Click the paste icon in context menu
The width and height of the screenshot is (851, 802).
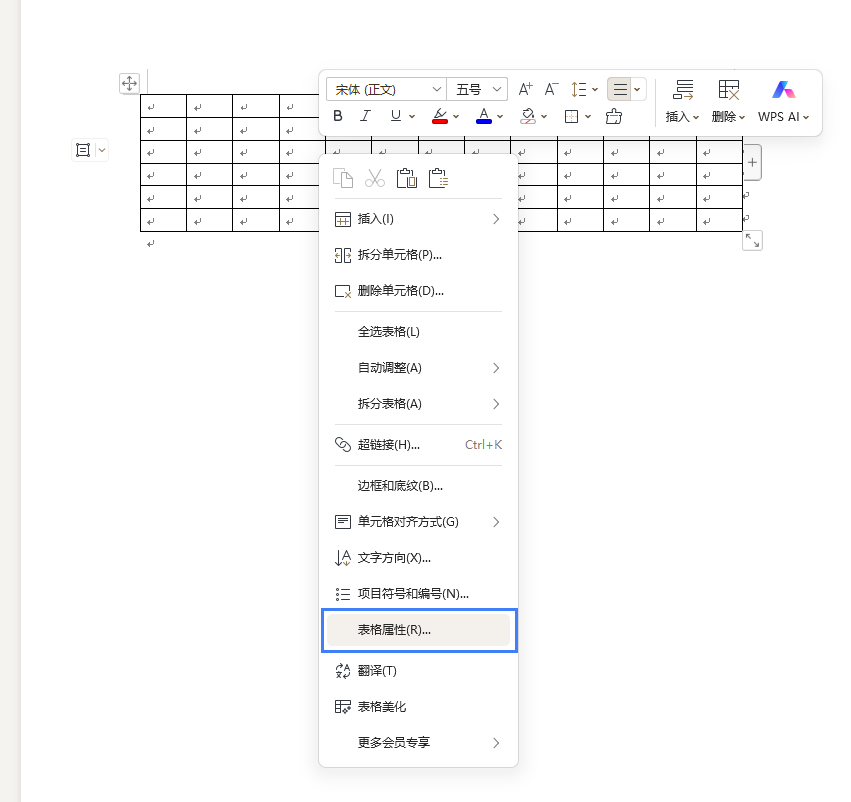coord(407,178)
